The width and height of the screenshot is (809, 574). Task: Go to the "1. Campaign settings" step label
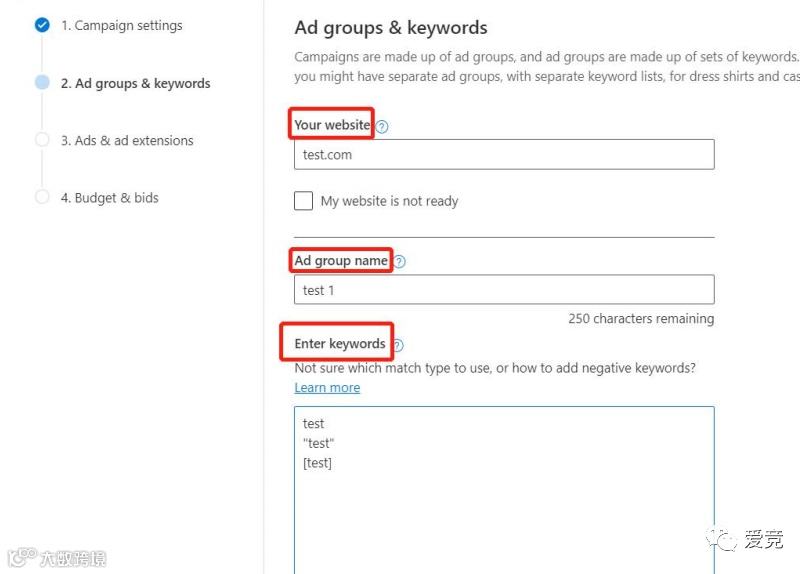pos(121,26)
